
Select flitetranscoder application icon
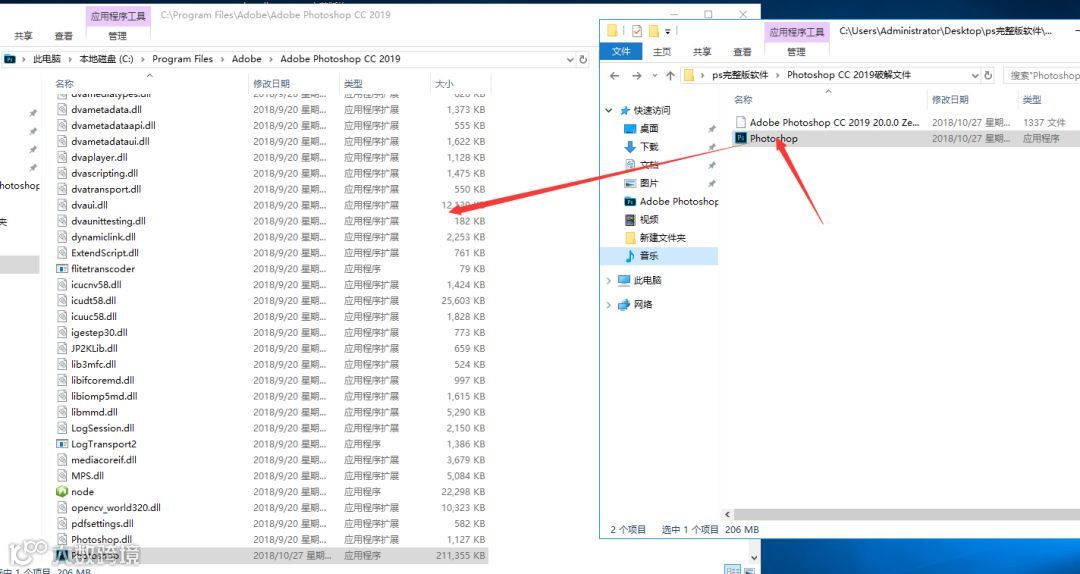coord(62,269)
